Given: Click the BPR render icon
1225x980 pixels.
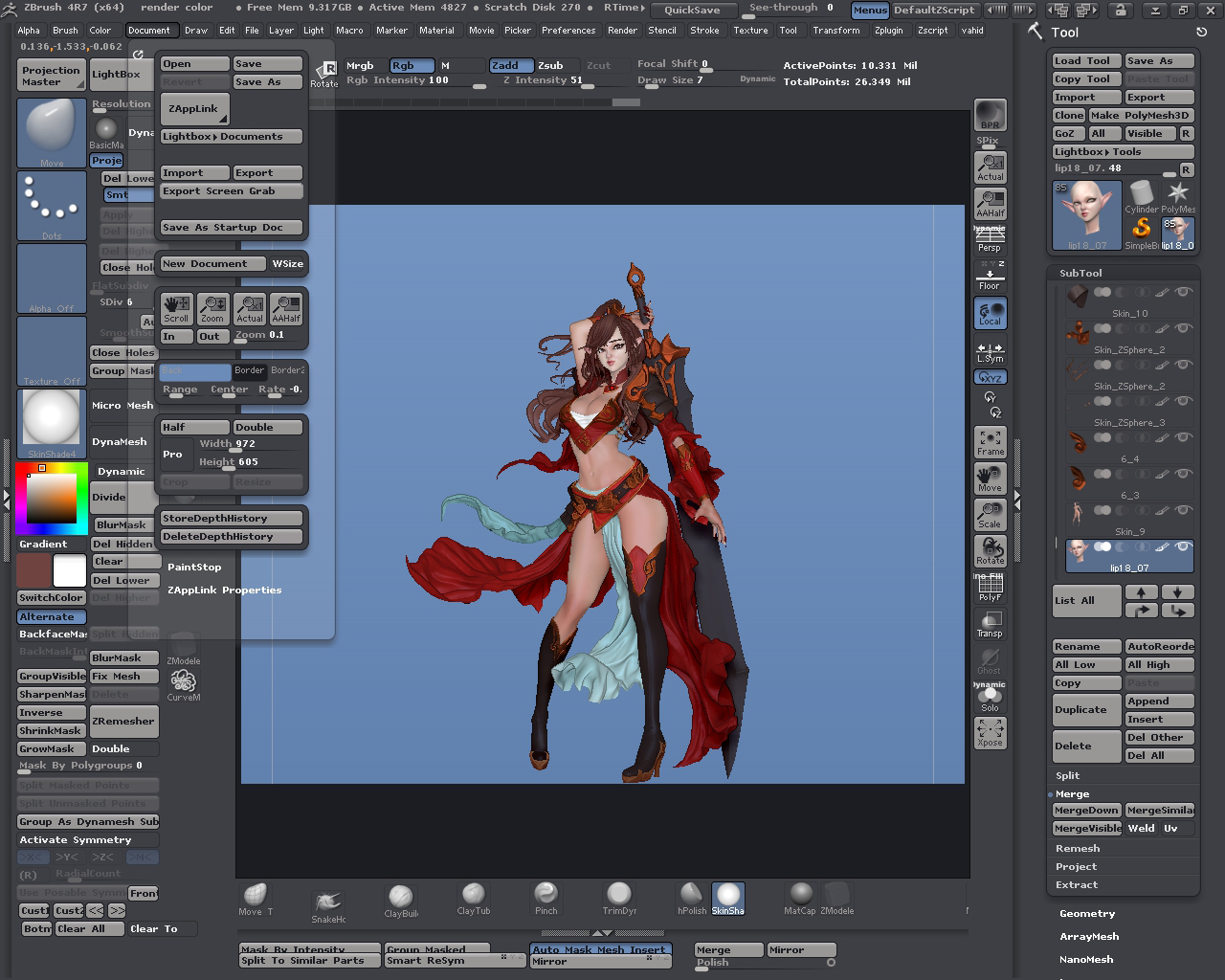Looking at the screenshot, I should (x=990, y=115).
